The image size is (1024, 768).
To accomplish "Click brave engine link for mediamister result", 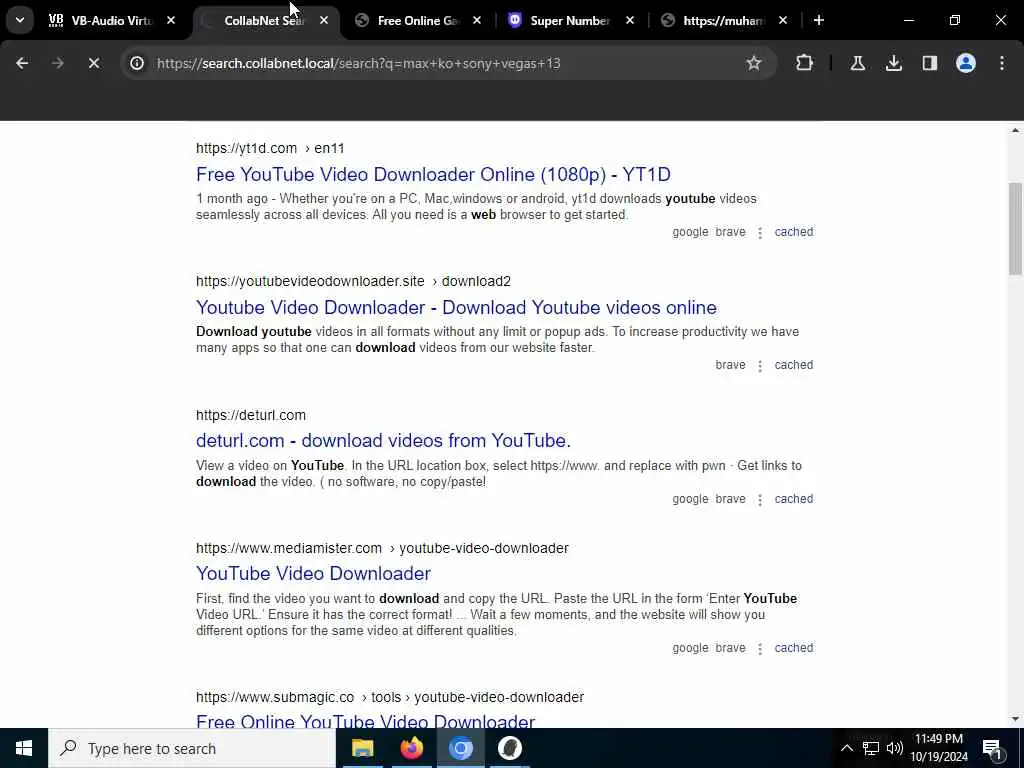I will (x=730, y=648).
